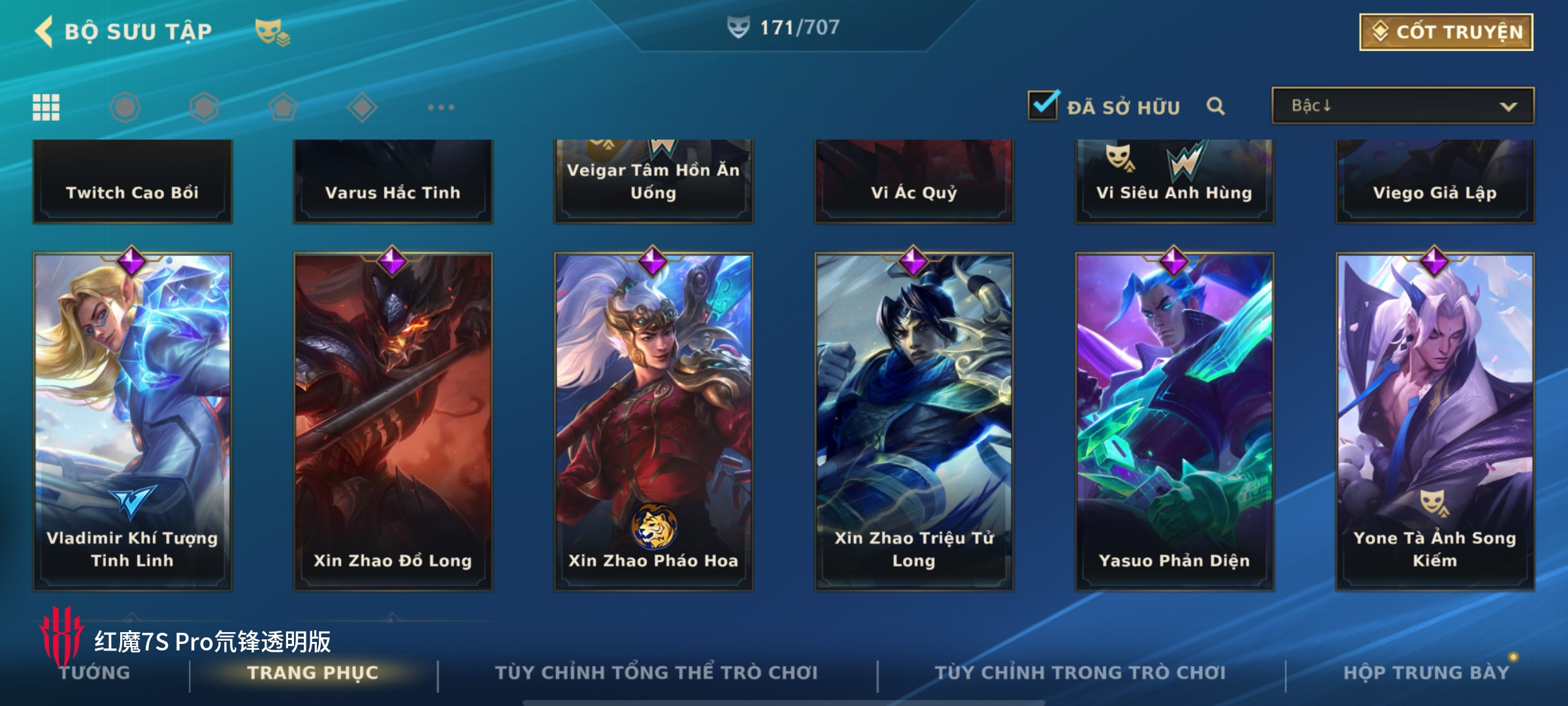Open the Xin Zhao Đồ Long skin

[393, 422]
